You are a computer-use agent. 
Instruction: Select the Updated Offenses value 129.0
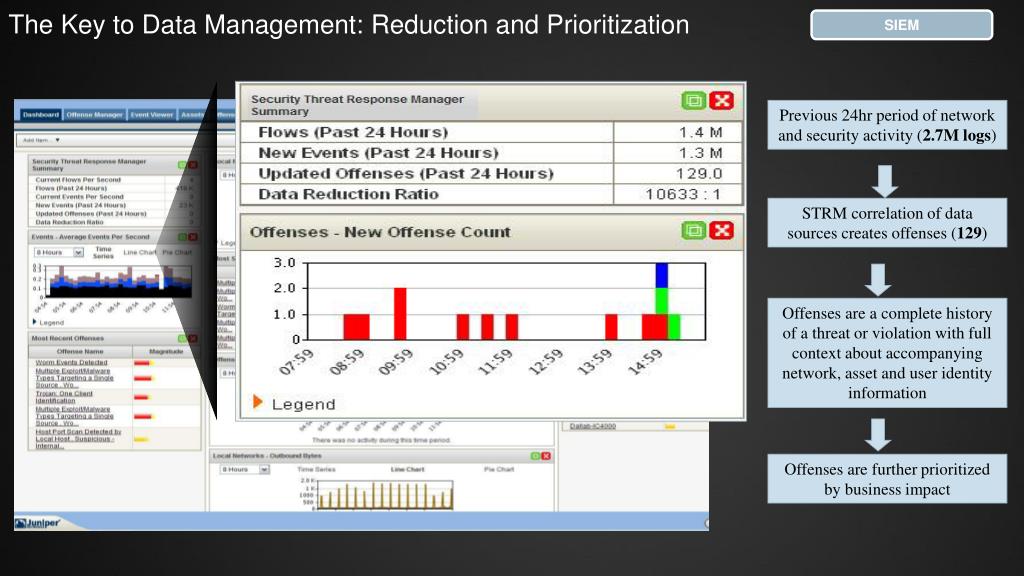pos(699,174)
